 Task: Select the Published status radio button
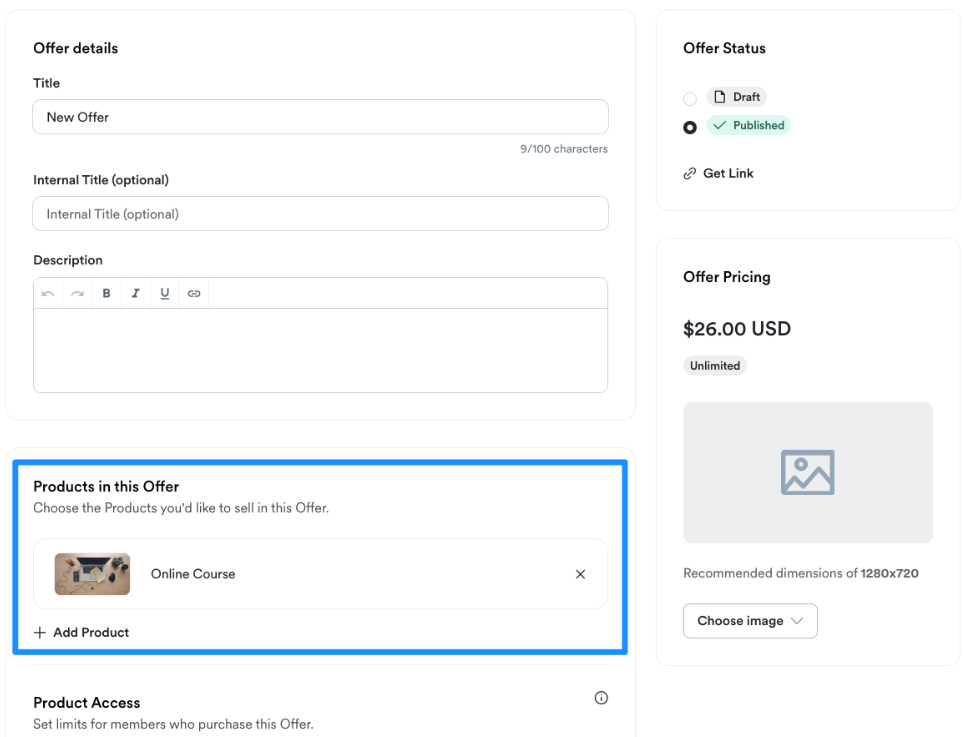click(690, 127)
